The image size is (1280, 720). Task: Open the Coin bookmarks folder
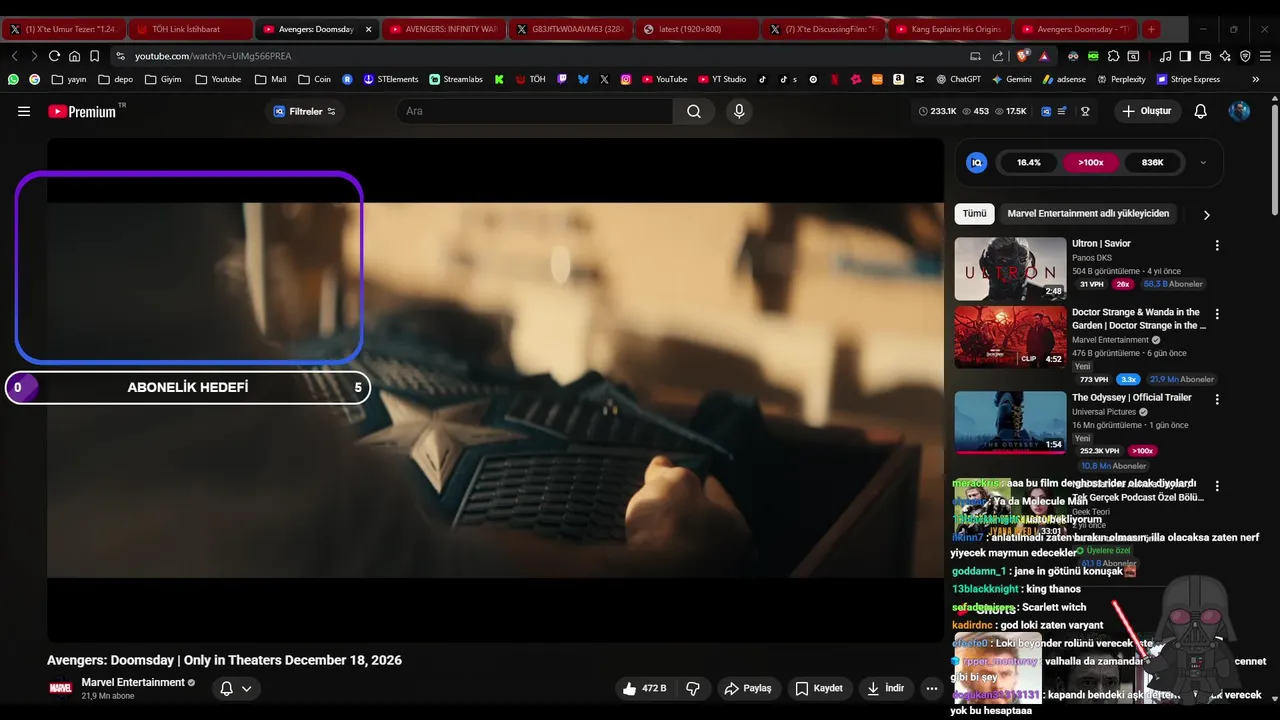(x=313, y=79)
